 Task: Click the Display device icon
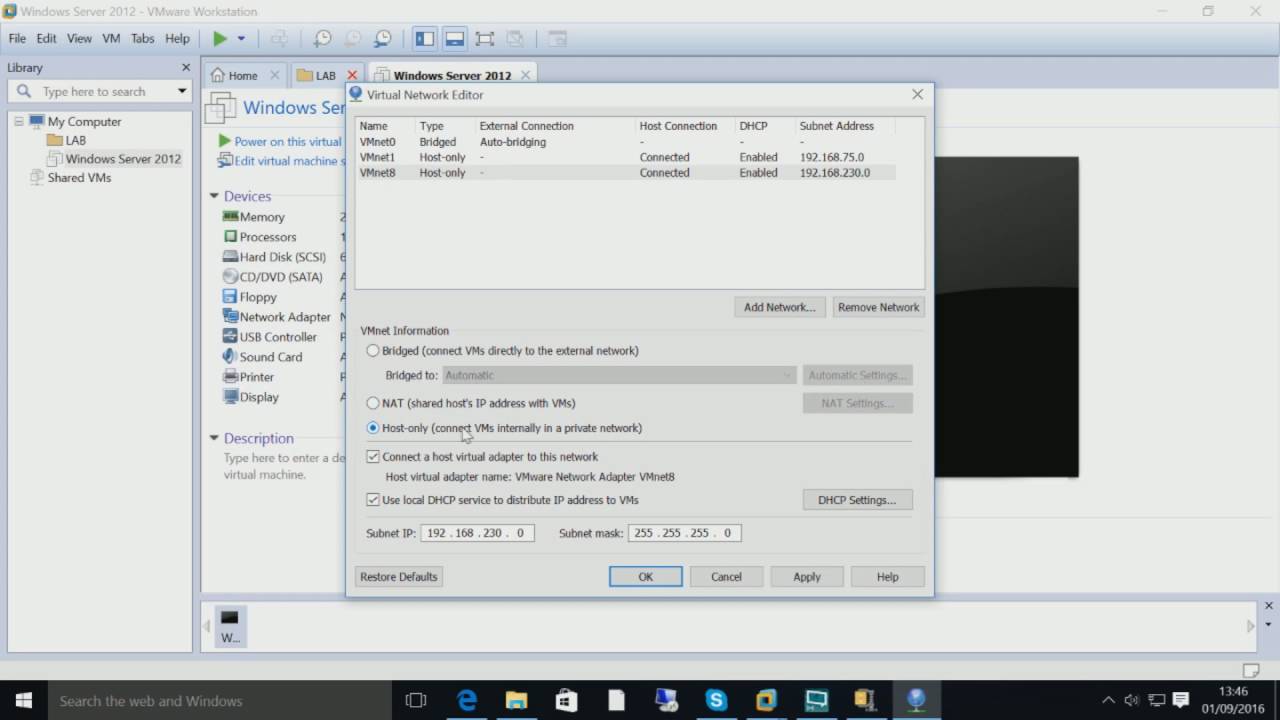[231, 397]
